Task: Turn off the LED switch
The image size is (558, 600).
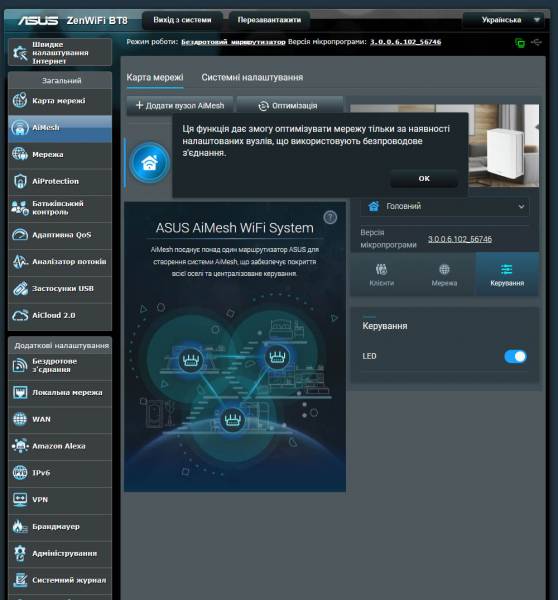Action: (515, 356)
